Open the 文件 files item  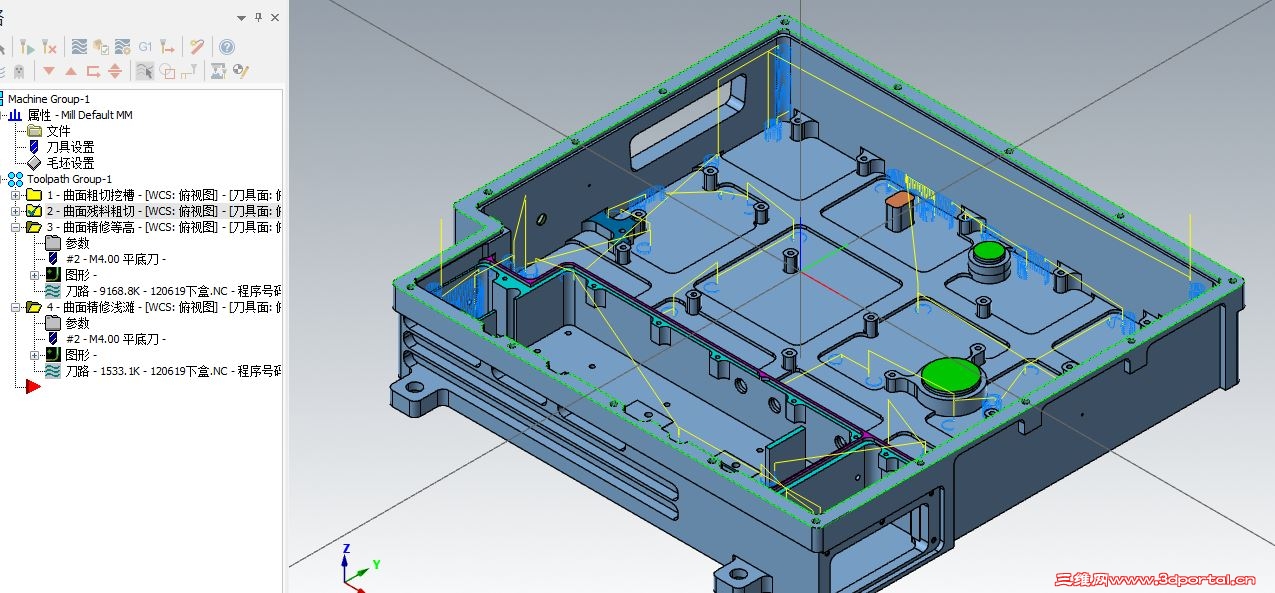point(58,131)
